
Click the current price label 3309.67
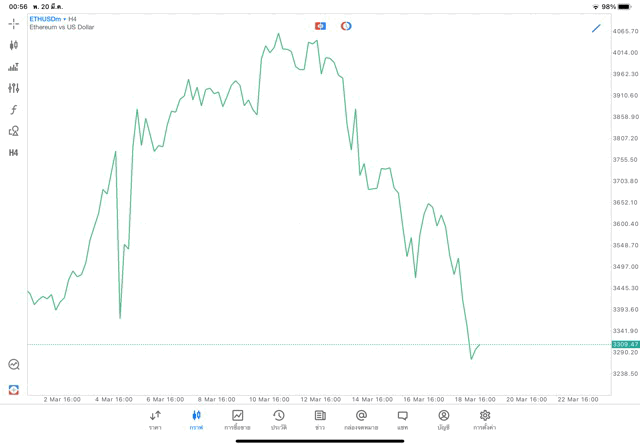click(625, 344)
